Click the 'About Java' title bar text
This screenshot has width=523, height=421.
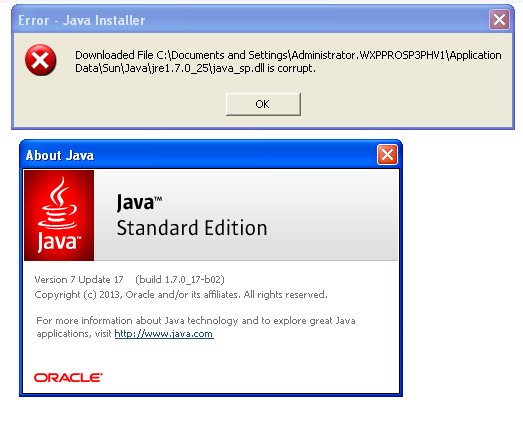pyautogui.click(x=60, y=155)
